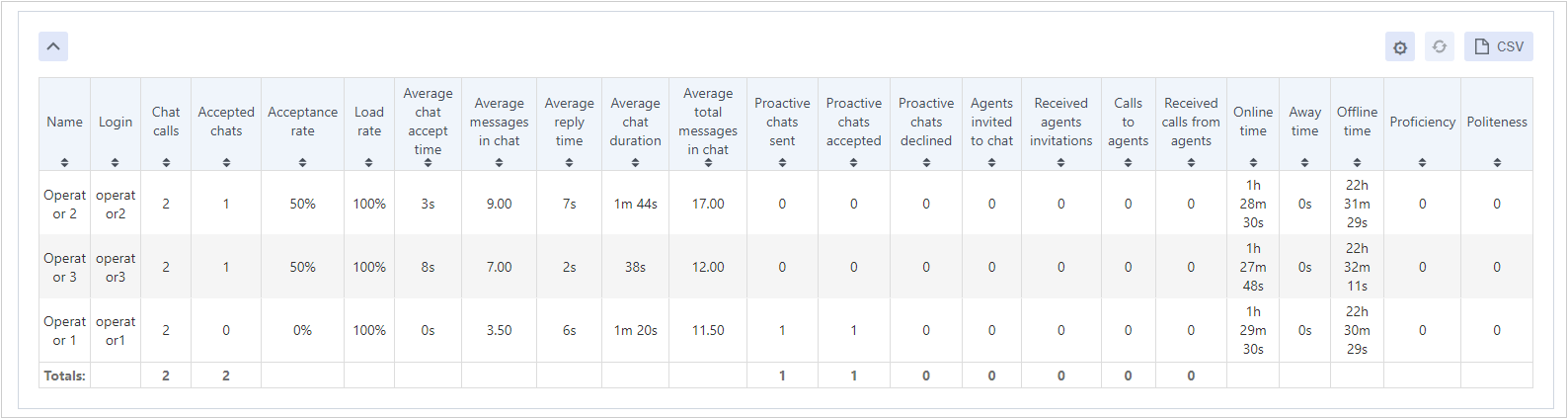Click the 0% acceptance rate cell

[302, 330]
